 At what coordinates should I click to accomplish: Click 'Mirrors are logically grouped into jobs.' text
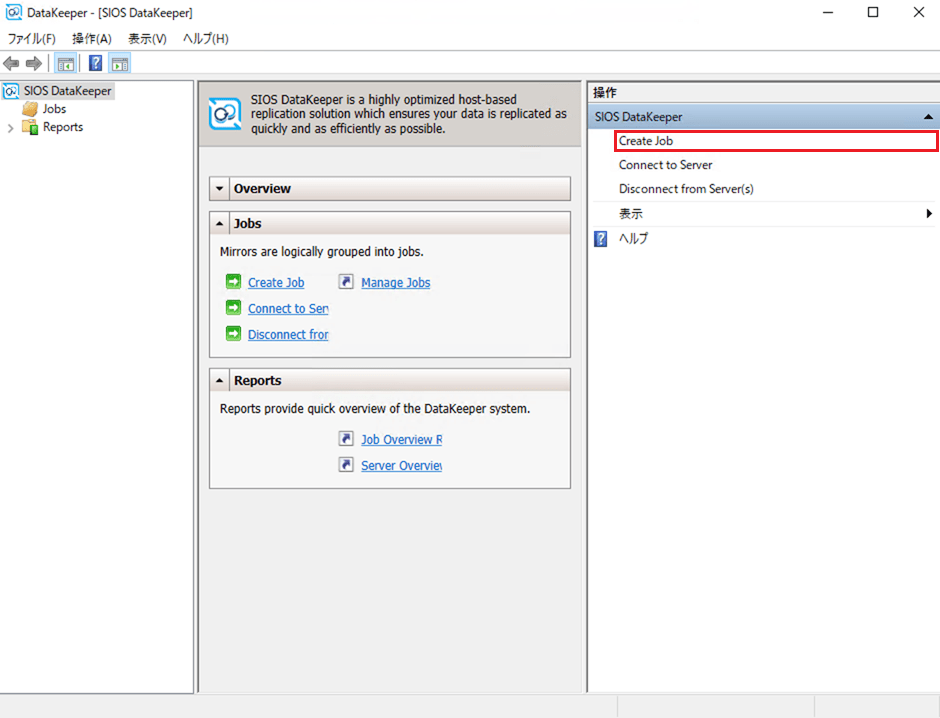pos(321,252)
